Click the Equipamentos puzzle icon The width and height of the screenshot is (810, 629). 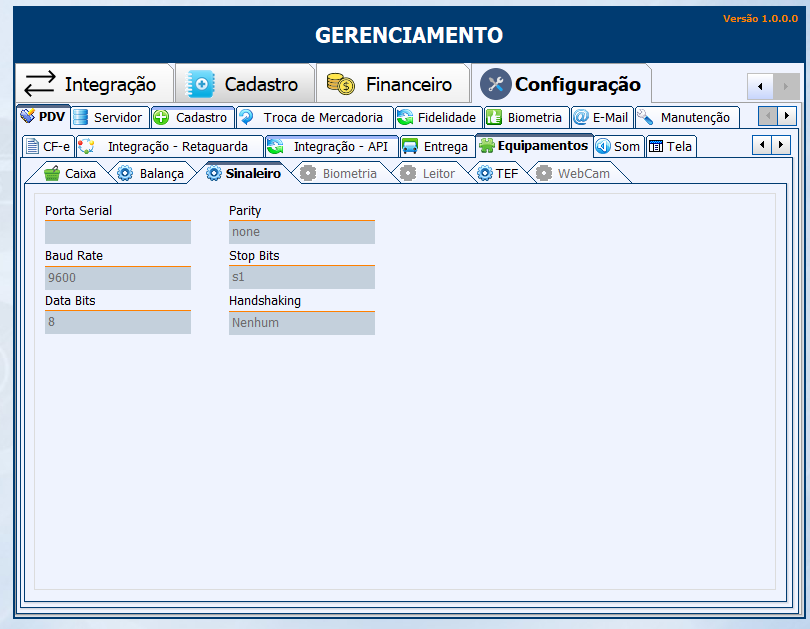487,145
